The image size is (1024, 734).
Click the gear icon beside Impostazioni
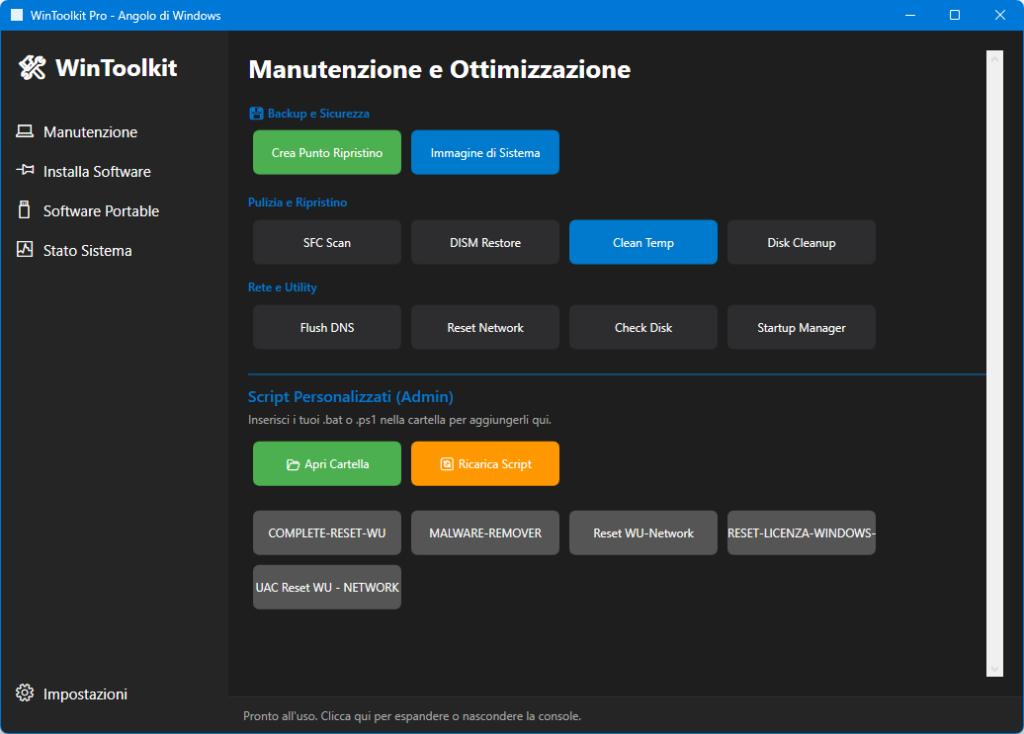point(25,693)
